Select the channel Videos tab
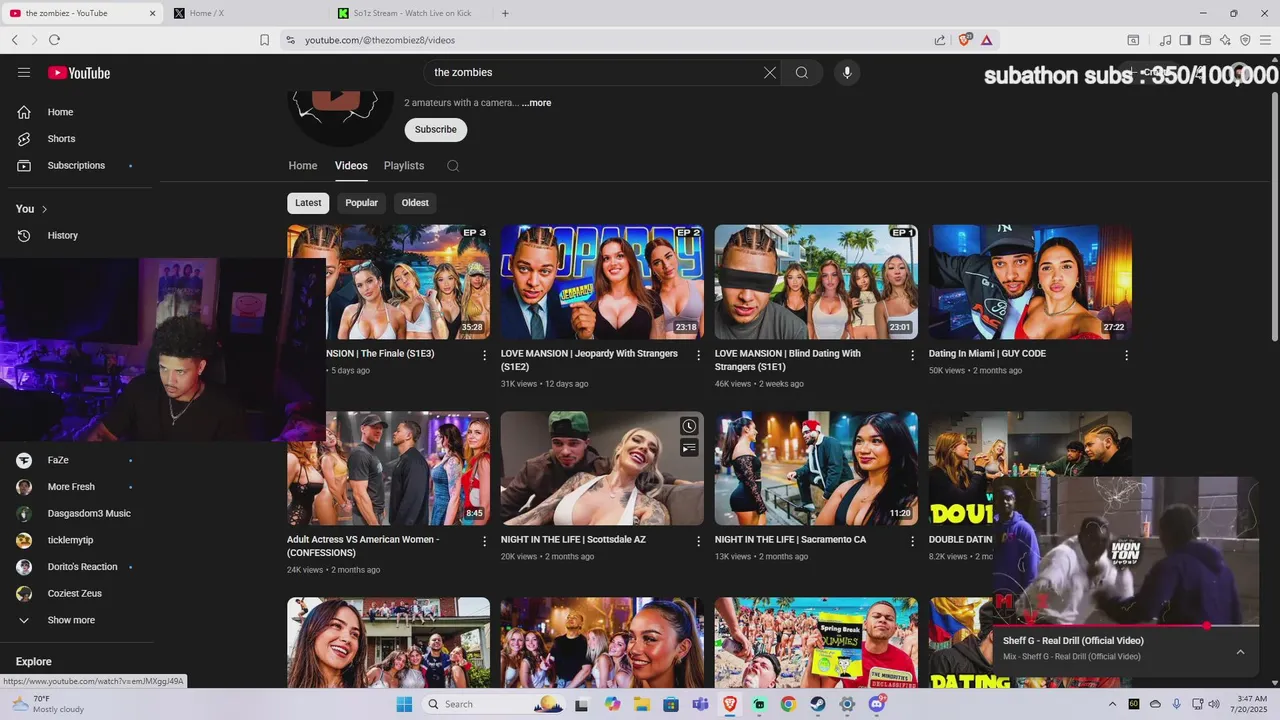This screenshot has height=720, width=1280. (351, 166)
